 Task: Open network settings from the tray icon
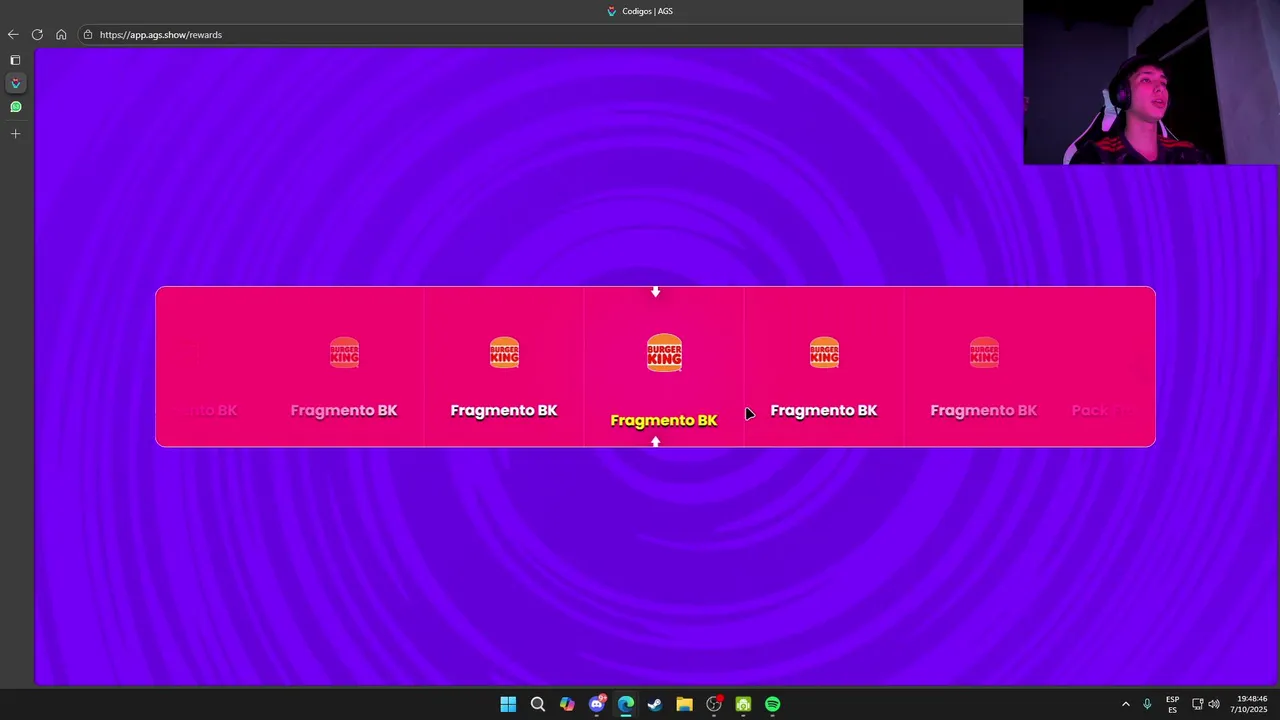pyautogui.click(x=1197, y=704)
